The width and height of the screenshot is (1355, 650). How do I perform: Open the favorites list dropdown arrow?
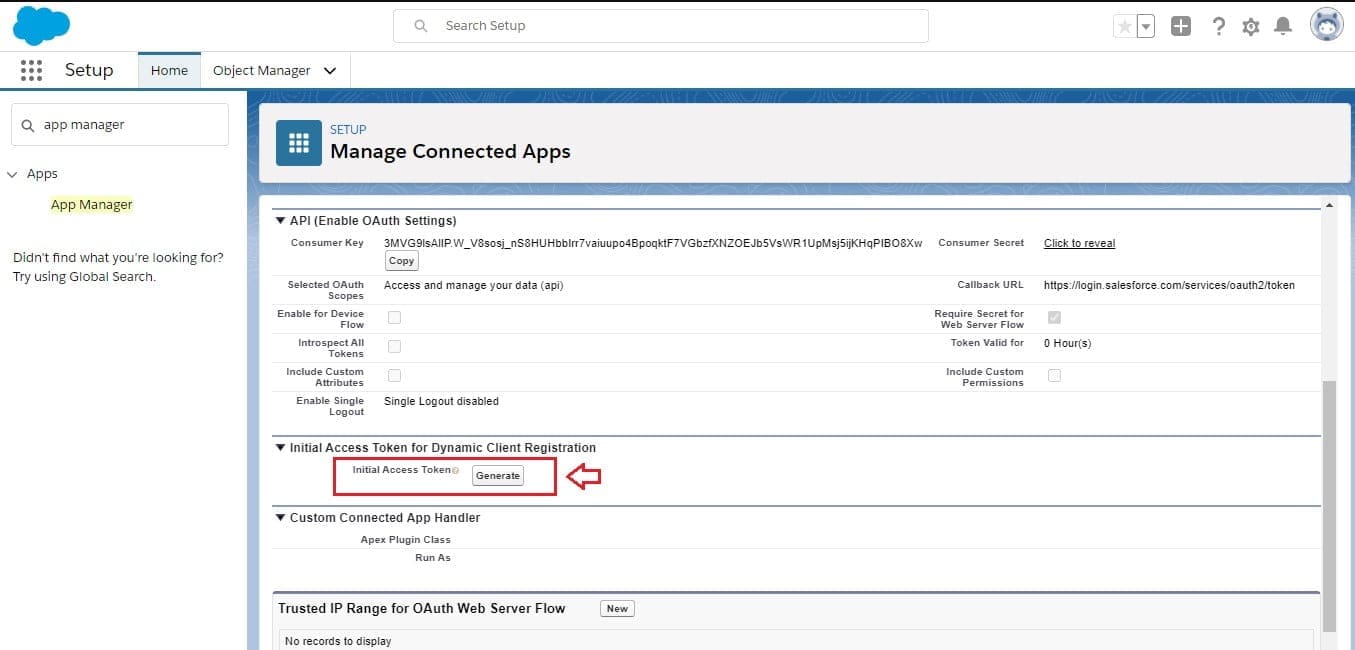tap(1146, 27)
